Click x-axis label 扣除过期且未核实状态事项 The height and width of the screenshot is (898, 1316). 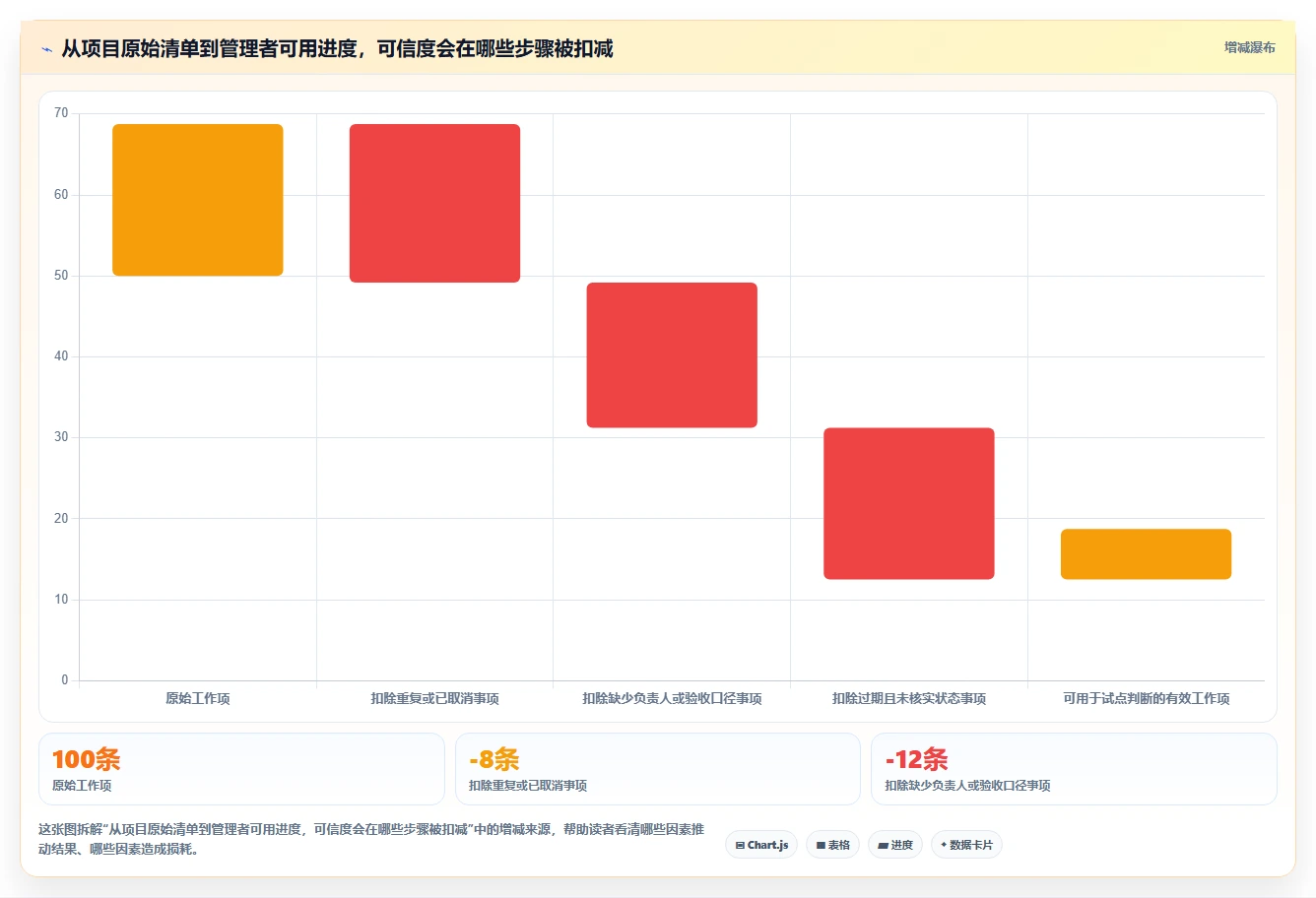[909, 698]
